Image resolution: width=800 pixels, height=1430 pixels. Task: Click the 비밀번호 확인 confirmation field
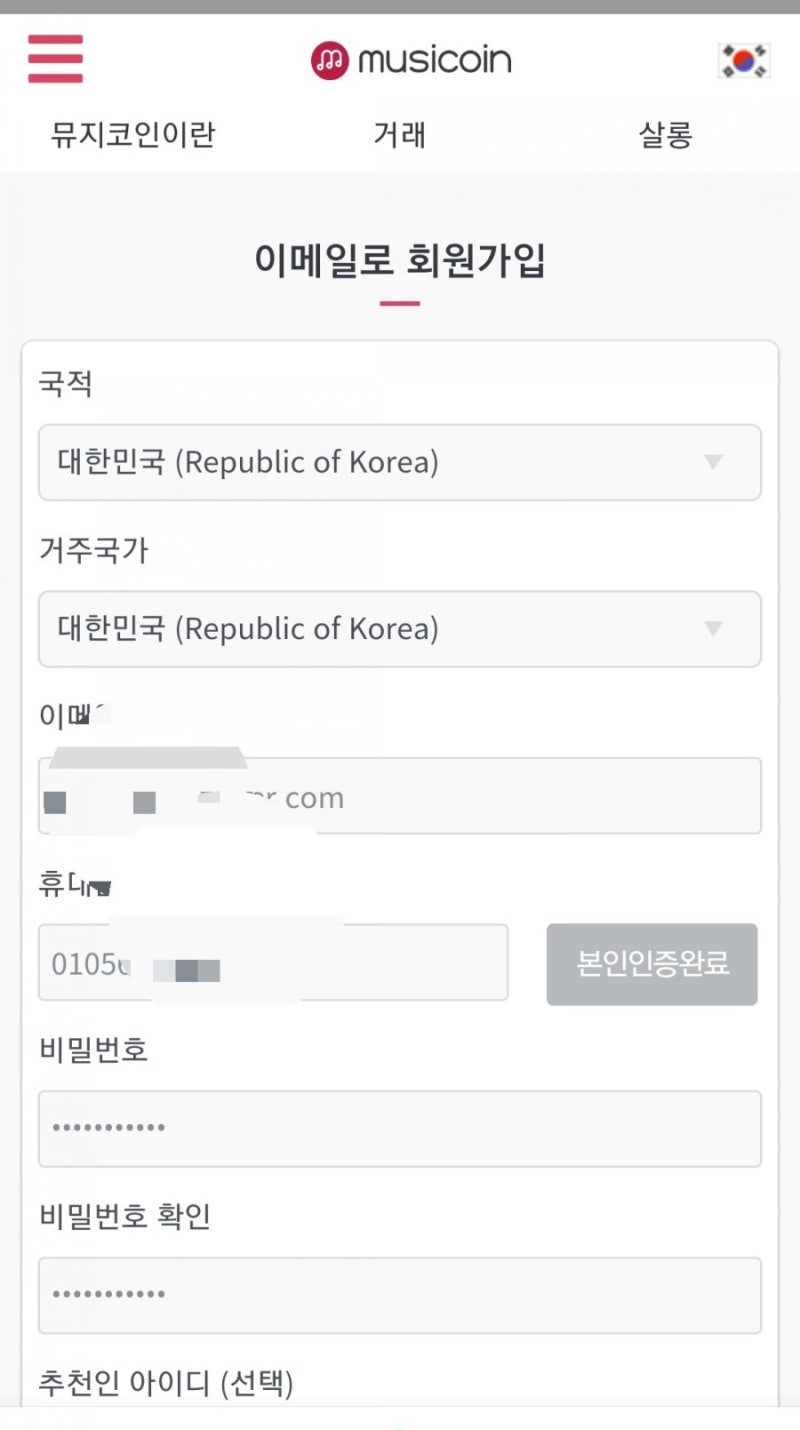point(400,1295)
